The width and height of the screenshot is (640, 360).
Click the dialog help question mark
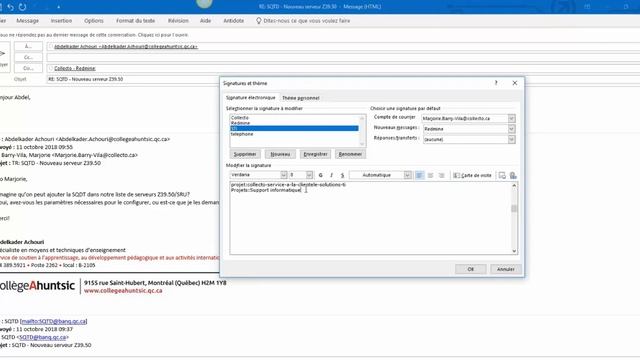pyautogui.click(x=496, y=83)
